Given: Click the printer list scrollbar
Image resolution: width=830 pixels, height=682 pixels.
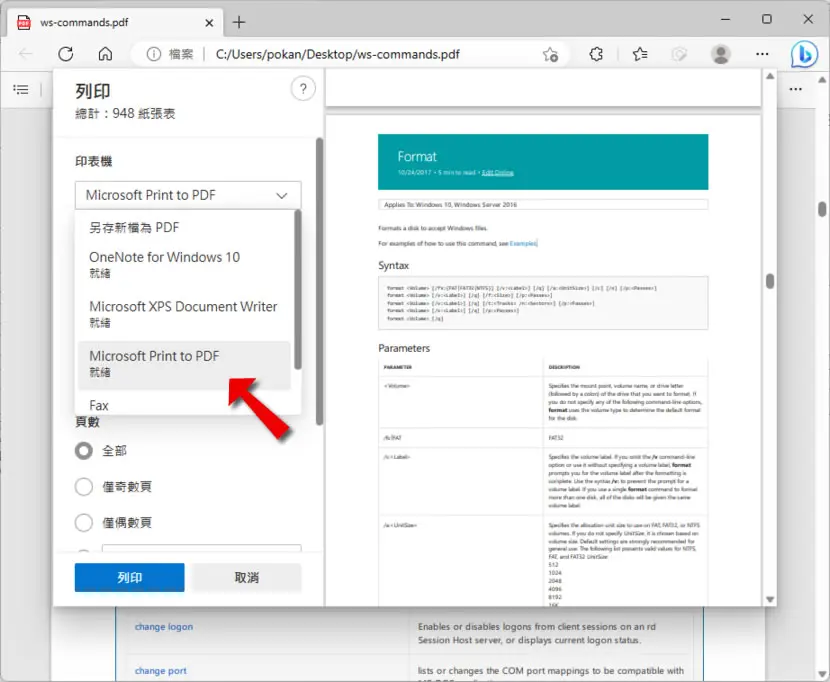Looking at the screenshot, I should (x=297, y=290).
